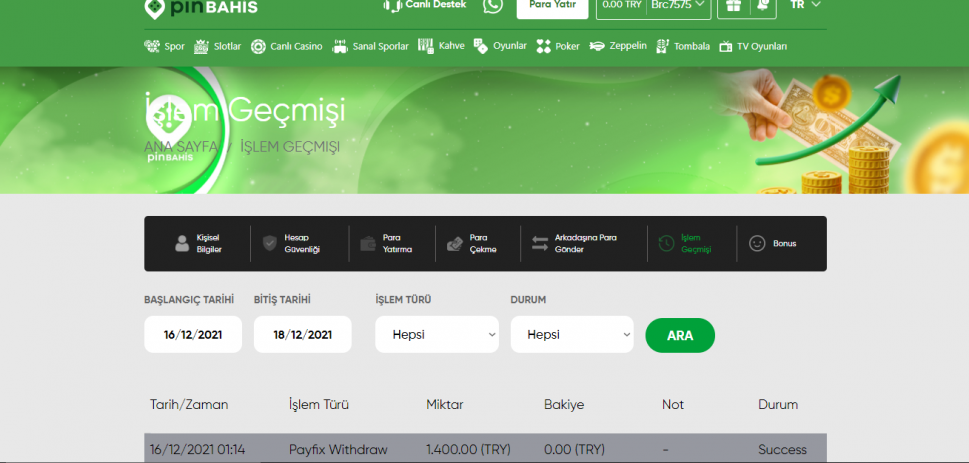Open the notification bell icon
The image size is (969, 463).
click(x=764, y=6)
